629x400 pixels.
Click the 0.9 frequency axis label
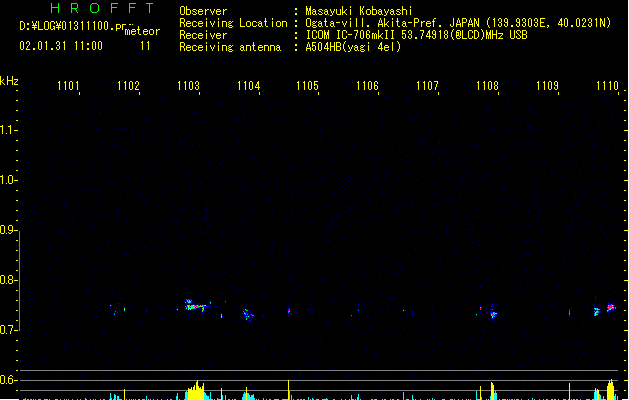coord(8,230)
